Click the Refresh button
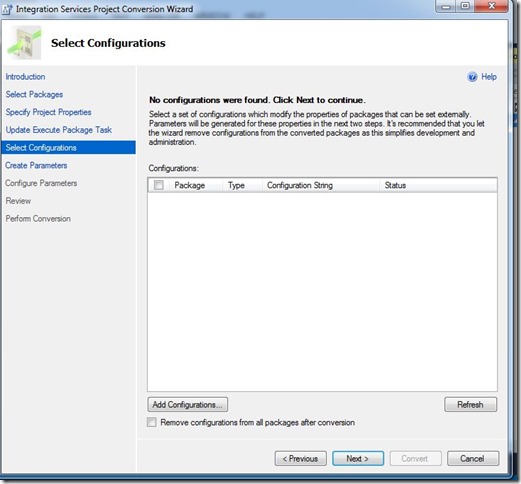The image size is (521, 484). coord(470,405)
